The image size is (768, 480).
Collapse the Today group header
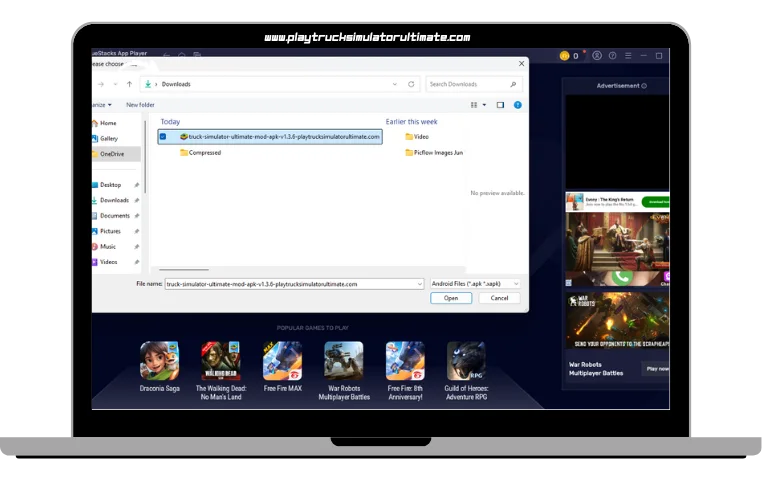(x=170, y=121)
